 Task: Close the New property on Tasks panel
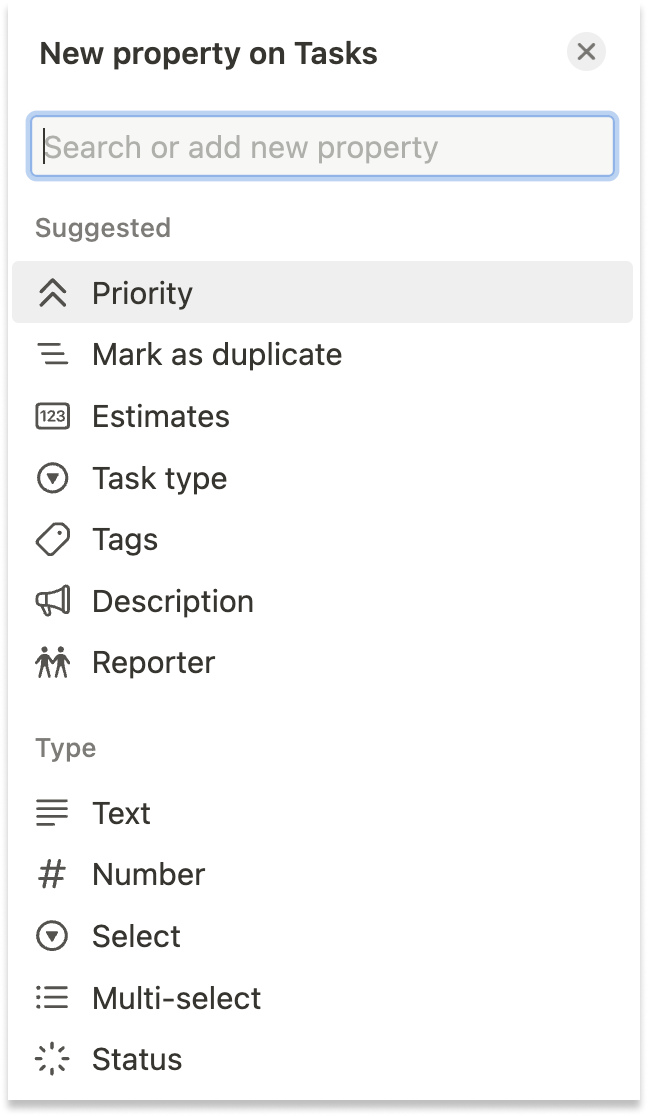pyautogui.click(x=586, y=52)
